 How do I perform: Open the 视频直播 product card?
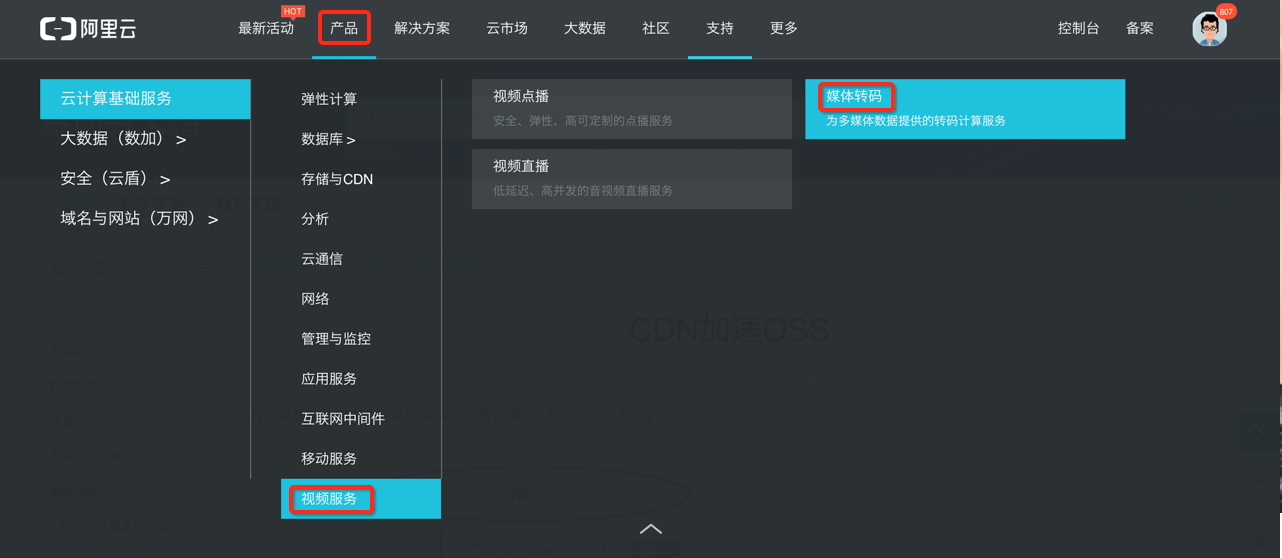[632, 179]
